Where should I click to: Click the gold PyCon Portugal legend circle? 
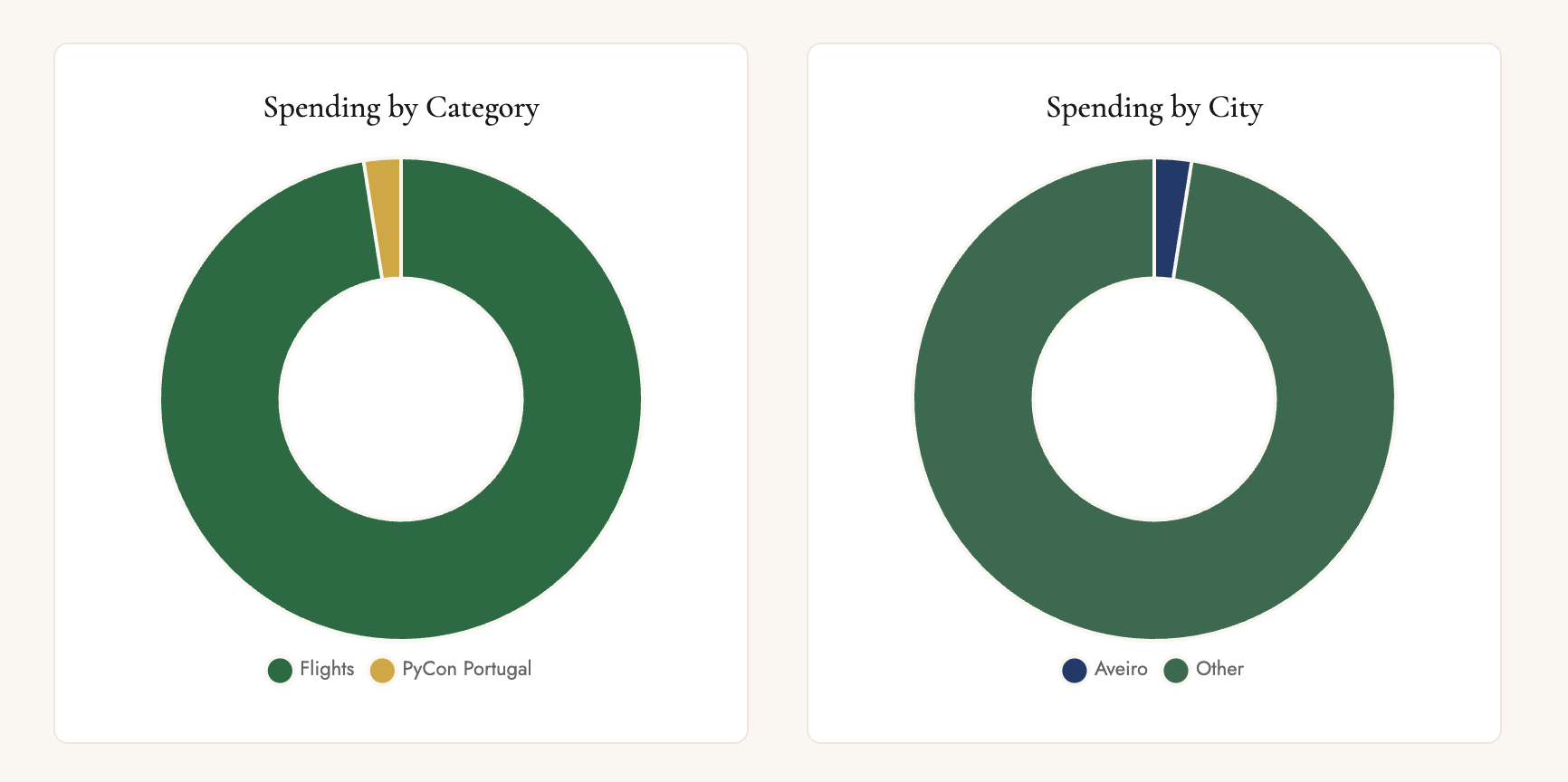(x=382, y=670)
